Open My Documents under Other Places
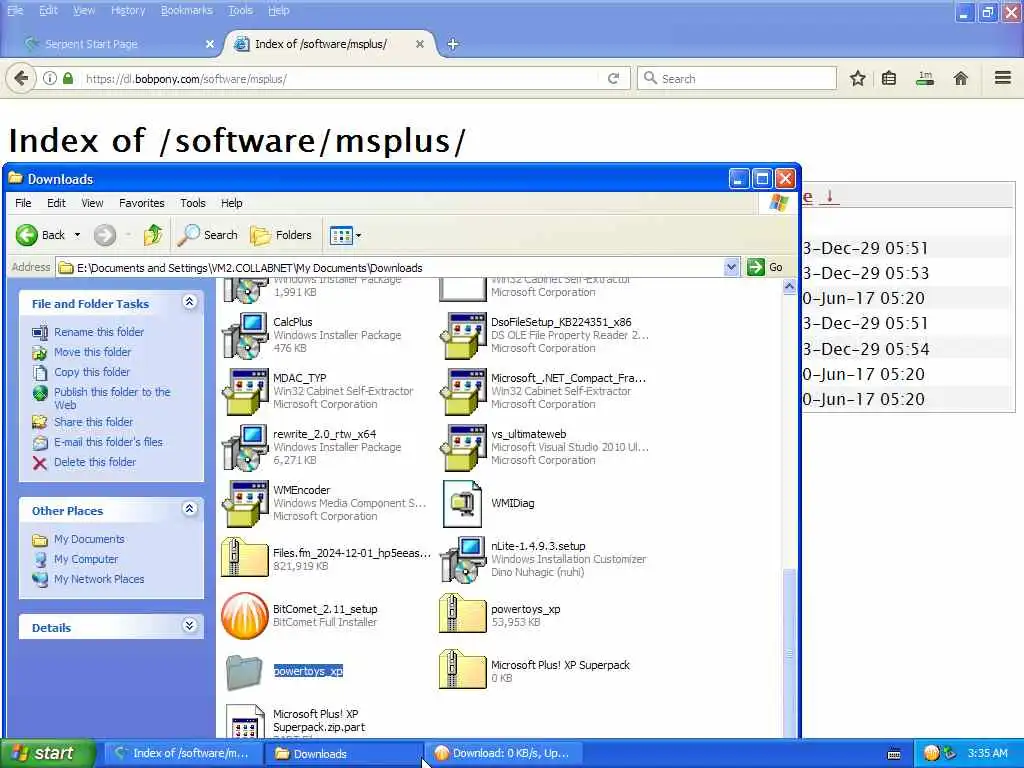1024x768 pixels. pos(89,539)
